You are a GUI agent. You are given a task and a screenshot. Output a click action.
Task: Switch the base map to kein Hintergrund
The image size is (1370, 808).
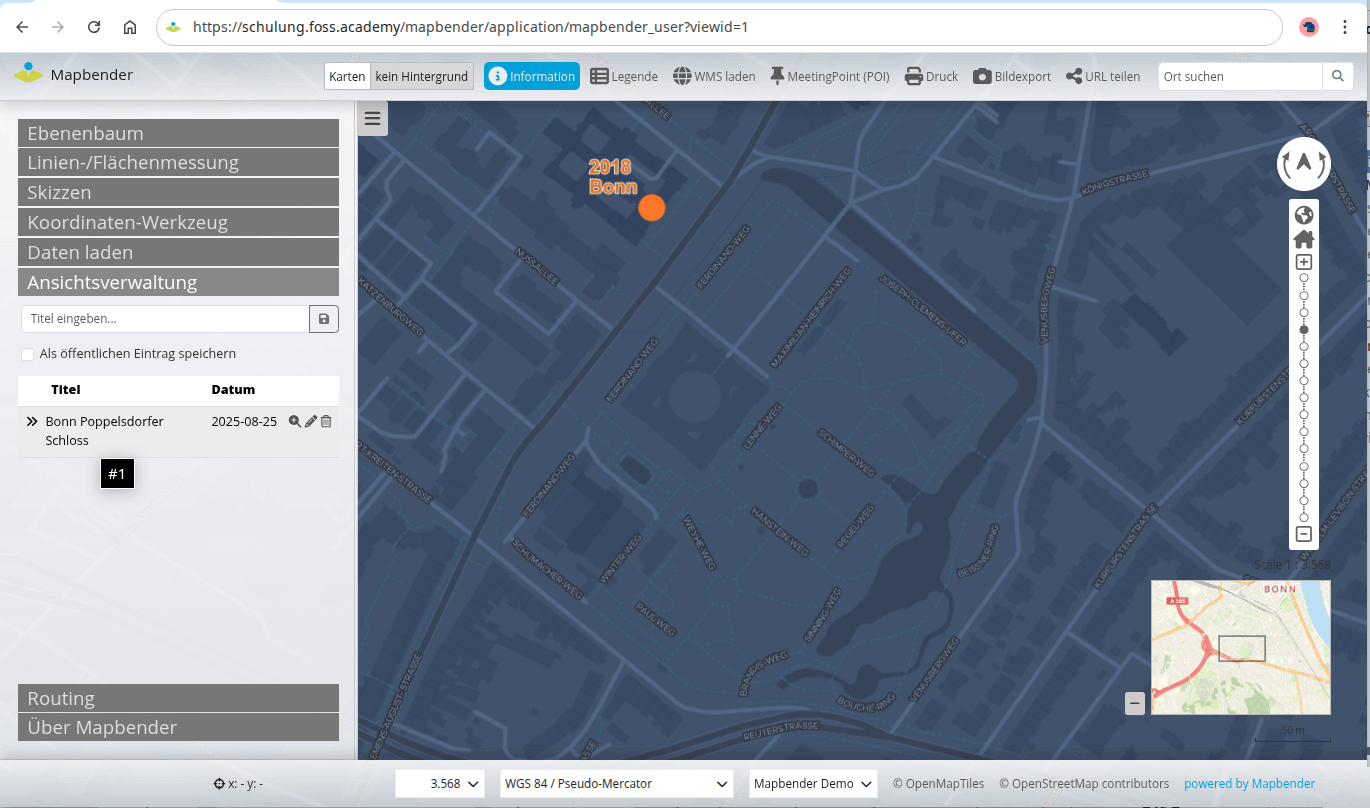pos(421,76)
